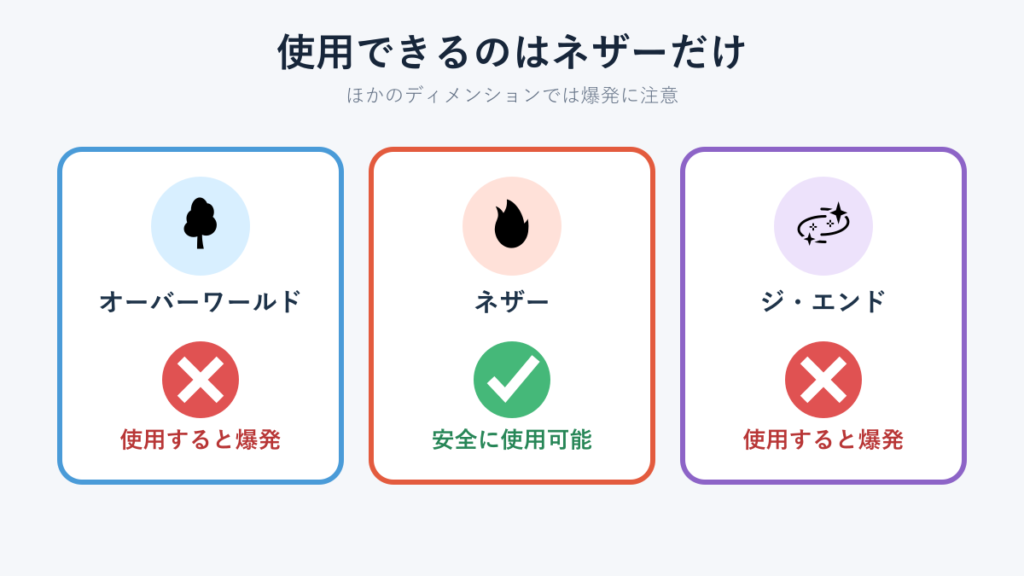Click the green checkmark under ネザー
Image resolution: width=1024 pixels, height=576 pixels.
click(512, 379)
